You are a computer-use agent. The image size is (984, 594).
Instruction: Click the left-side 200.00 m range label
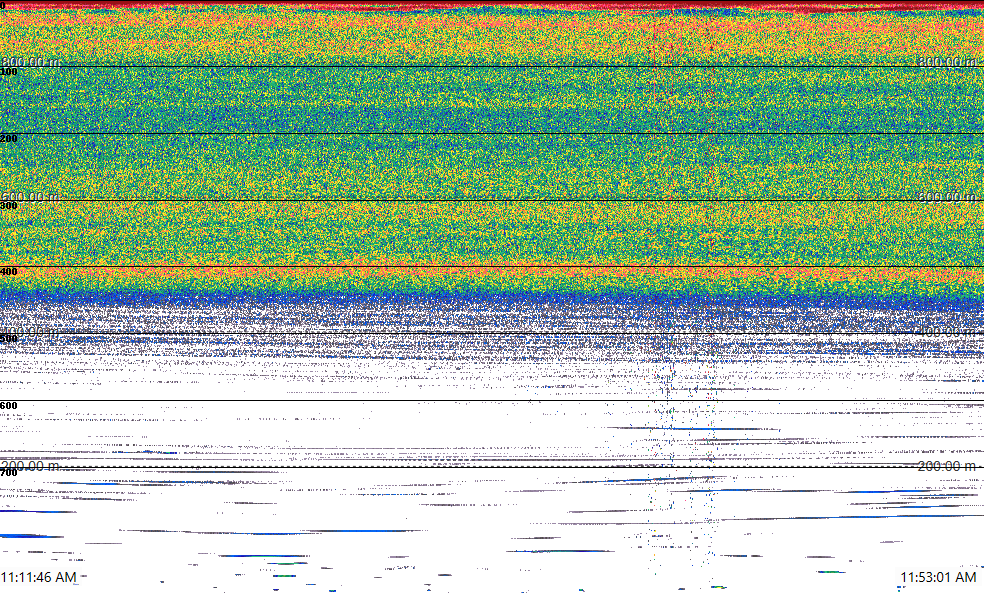30,466
